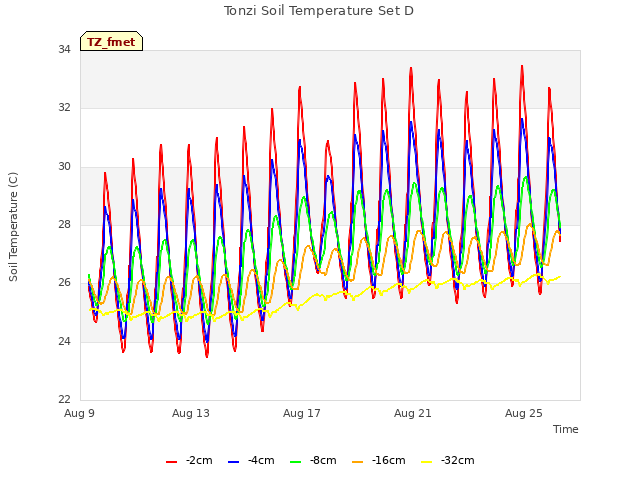
Task: Click the Soil Temperature (C) axis label
Action: tap(13, 227)
